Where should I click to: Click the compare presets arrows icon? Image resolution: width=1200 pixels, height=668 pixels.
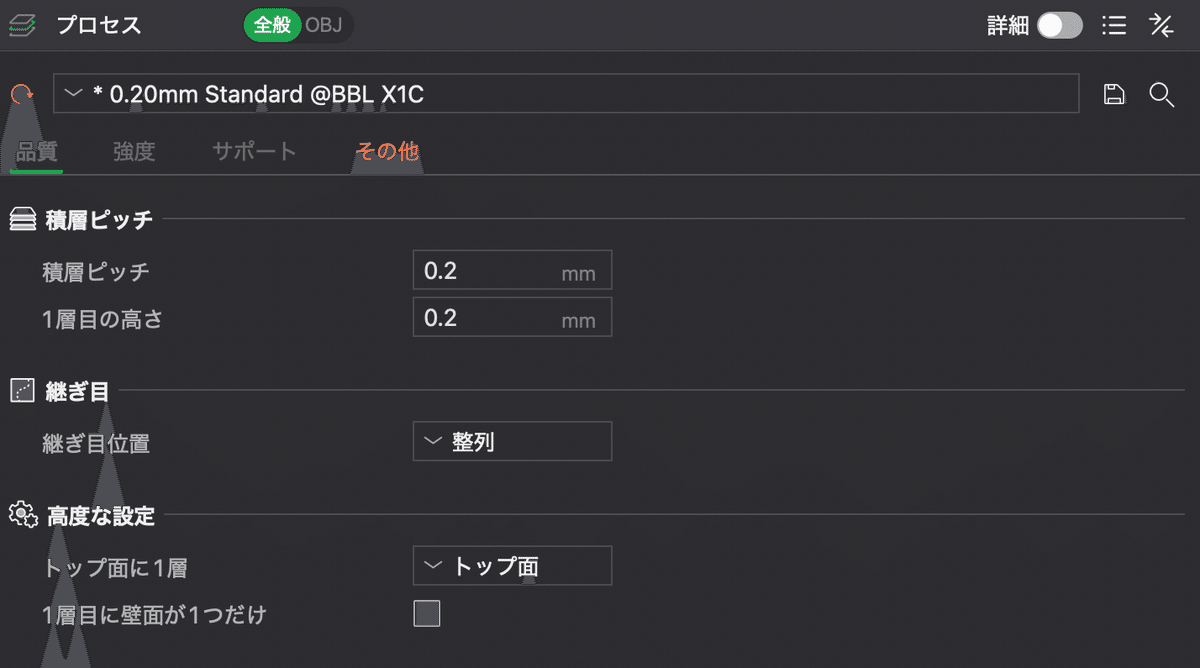pos(1161,25)
